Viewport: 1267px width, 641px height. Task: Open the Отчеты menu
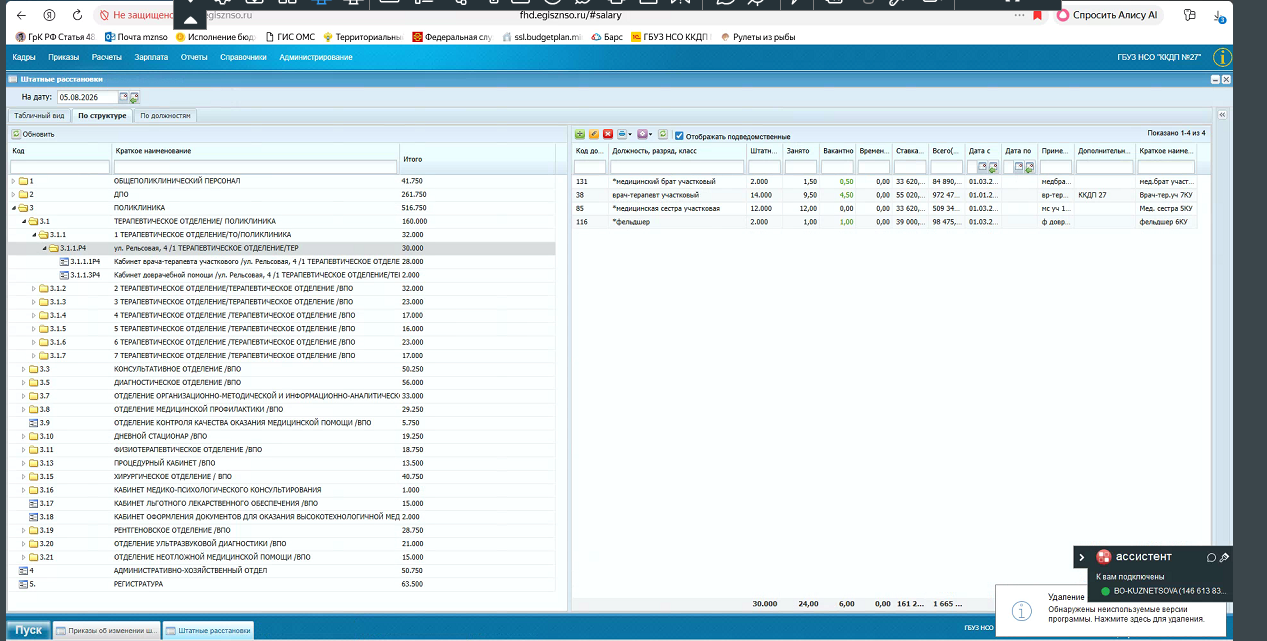coord(194,57)
